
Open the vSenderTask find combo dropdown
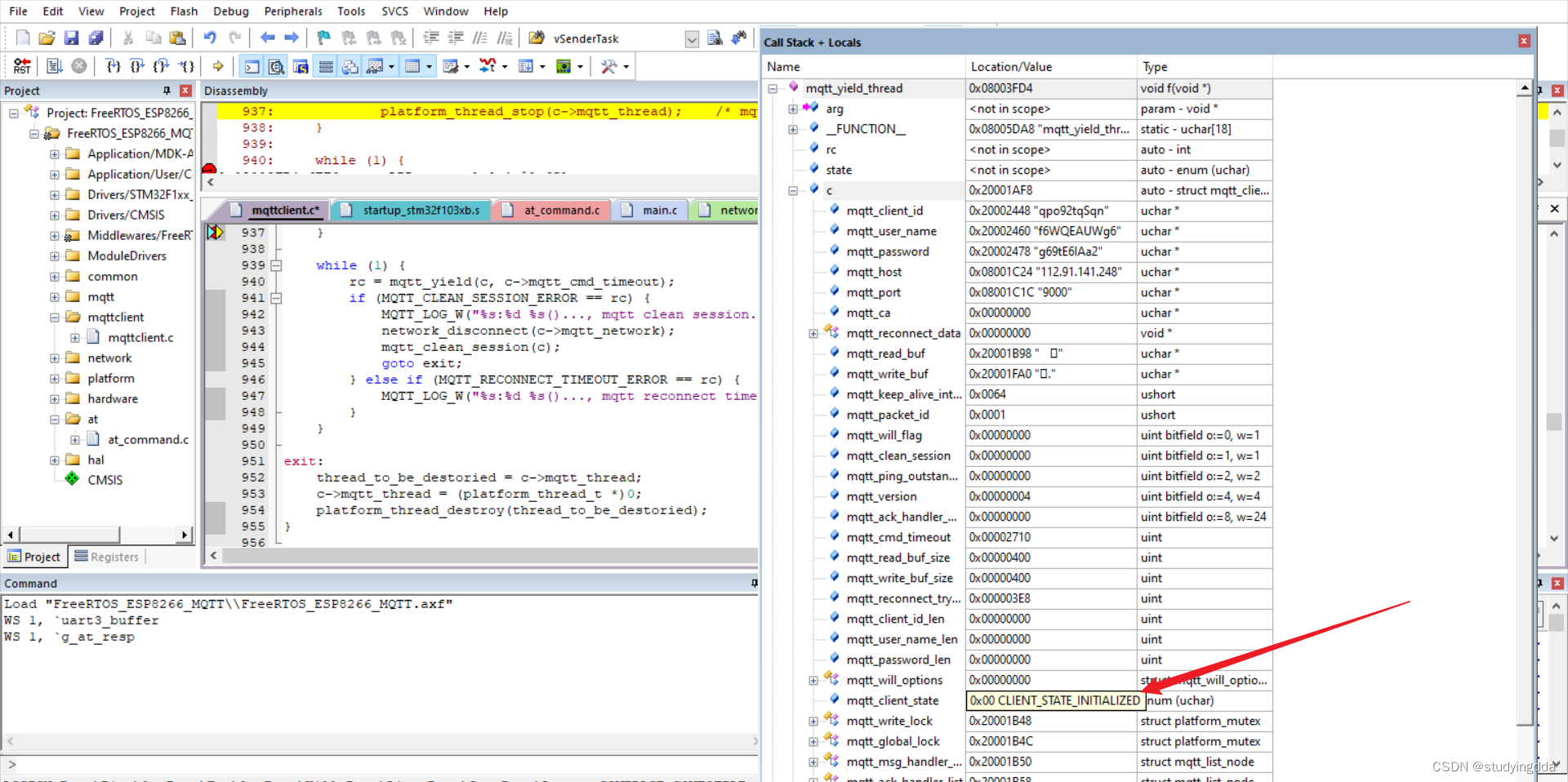pyautogui.click(x=692, y=38)
